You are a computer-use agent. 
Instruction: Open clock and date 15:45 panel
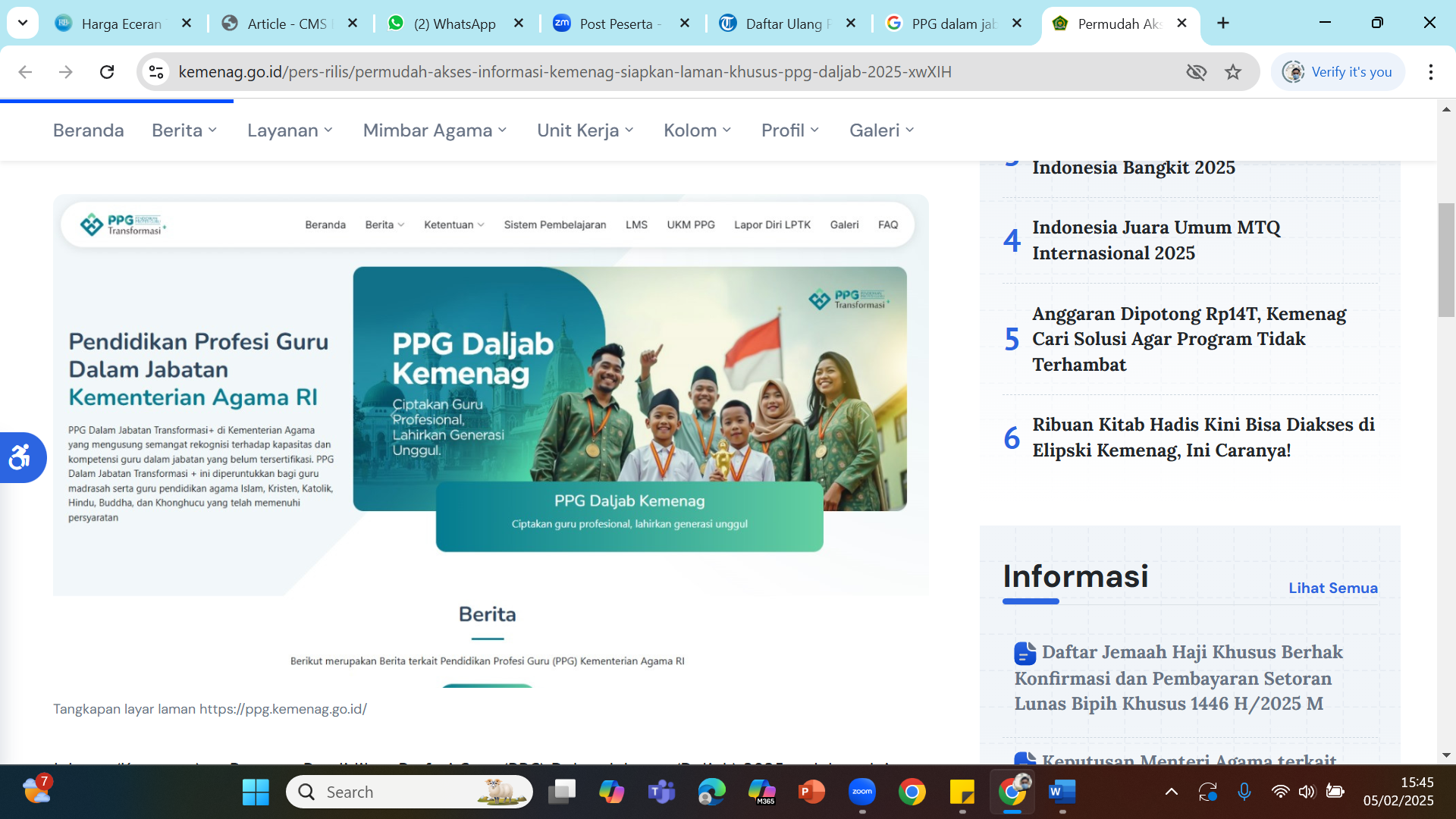pyautogui.click(x=1398, y=792)
